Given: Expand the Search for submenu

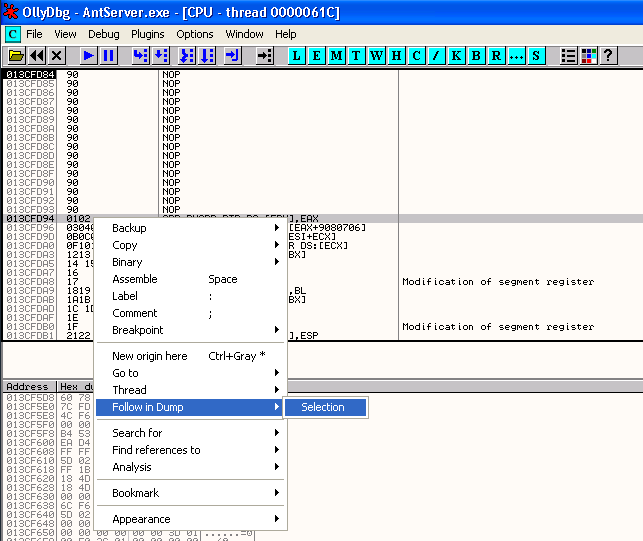Looking at the screenshot, I should 190,433.
